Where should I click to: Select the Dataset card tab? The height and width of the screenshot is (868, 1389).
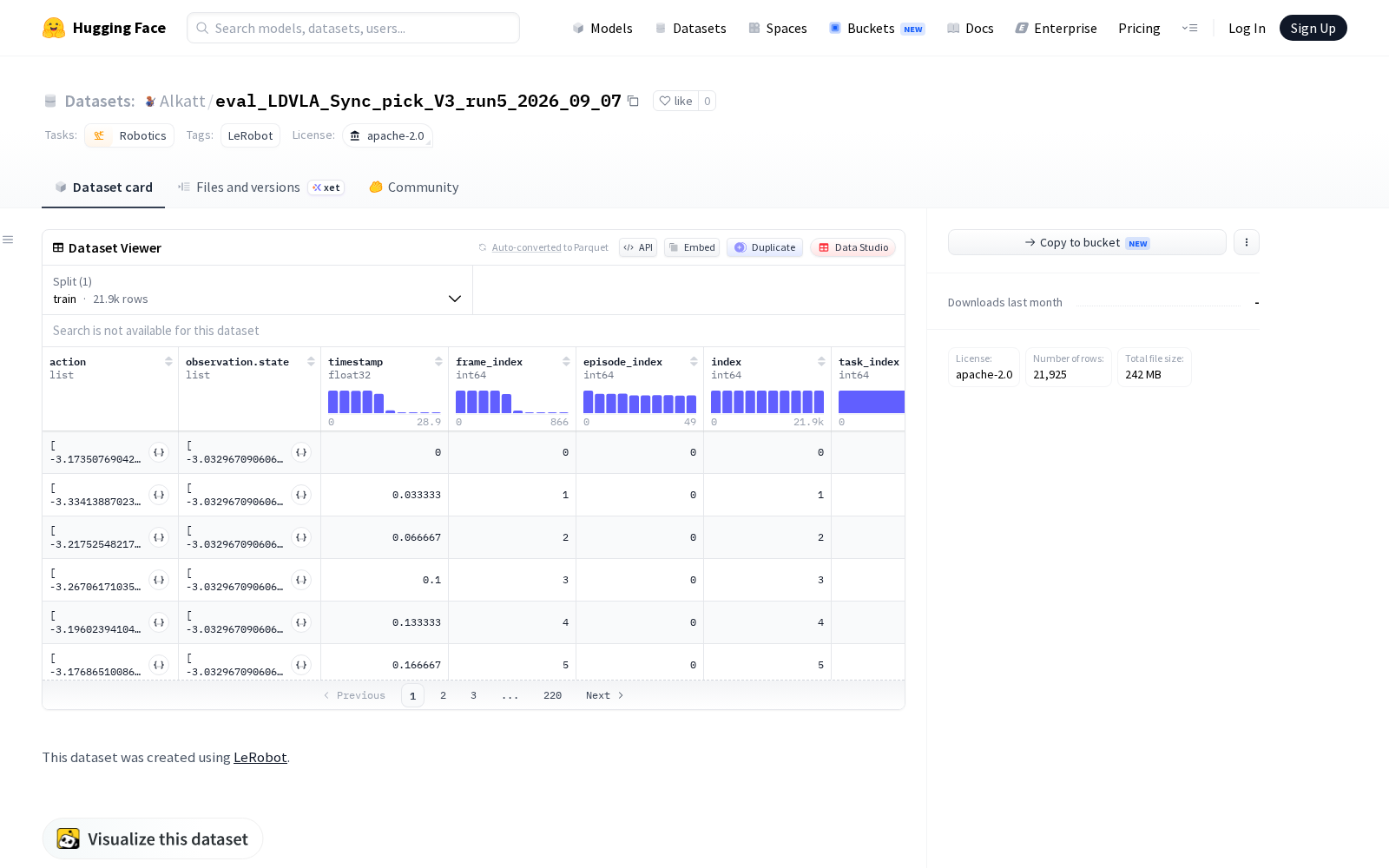[103, 187]
